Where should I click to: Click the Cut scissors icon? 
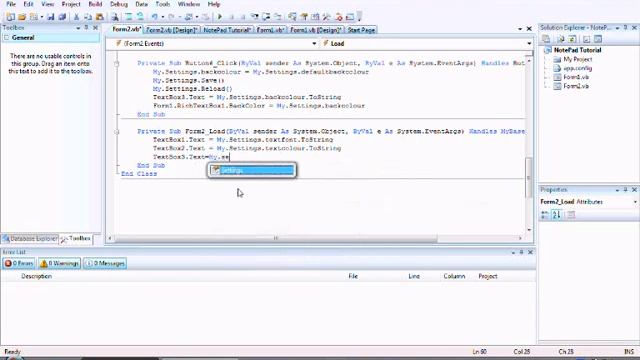(x=76, y=17)
